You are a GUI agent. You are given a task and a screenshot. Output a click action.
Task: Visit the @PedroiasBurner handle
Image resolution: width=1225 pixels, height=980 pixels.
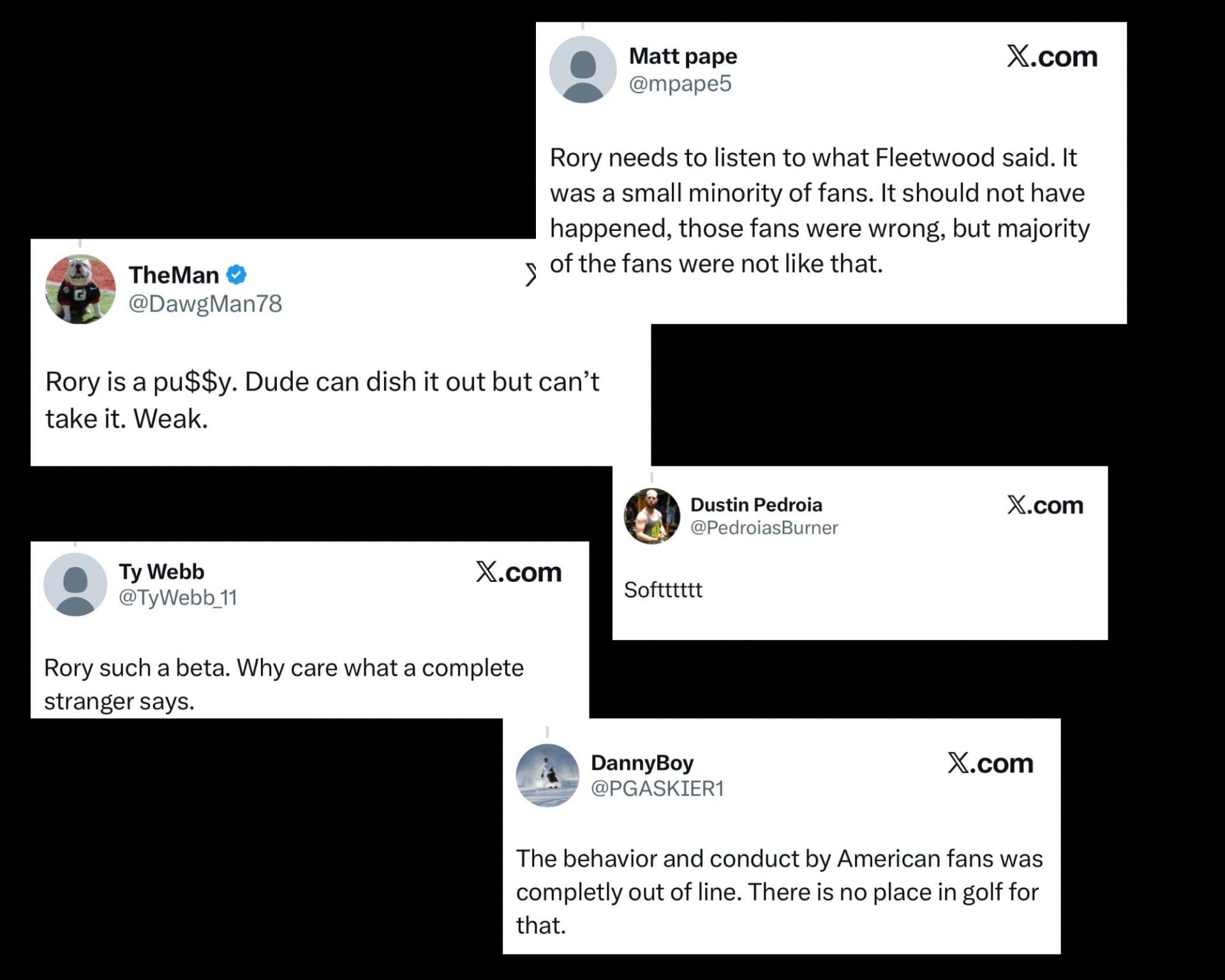click(764, 528)
